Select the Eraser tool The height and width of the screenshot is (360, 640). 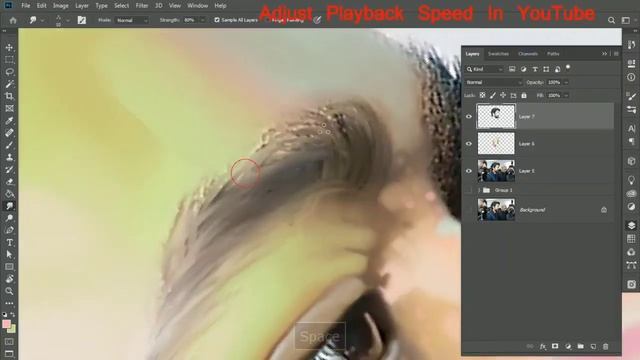click(x=9, y=182)
